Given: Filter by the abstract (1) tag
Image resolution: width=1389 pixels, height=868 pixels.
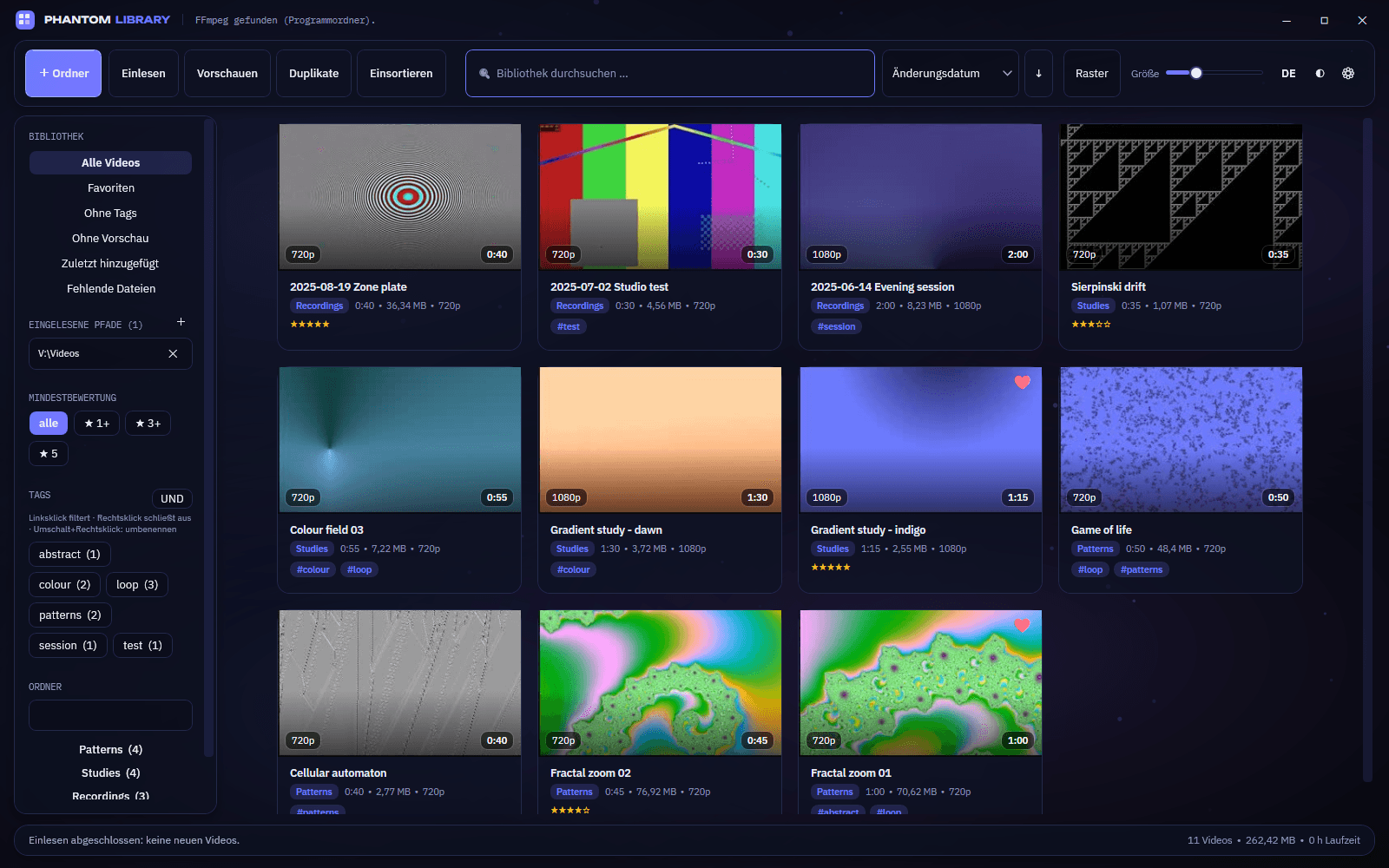Looking at the screenshot, I should pos(69,554).
